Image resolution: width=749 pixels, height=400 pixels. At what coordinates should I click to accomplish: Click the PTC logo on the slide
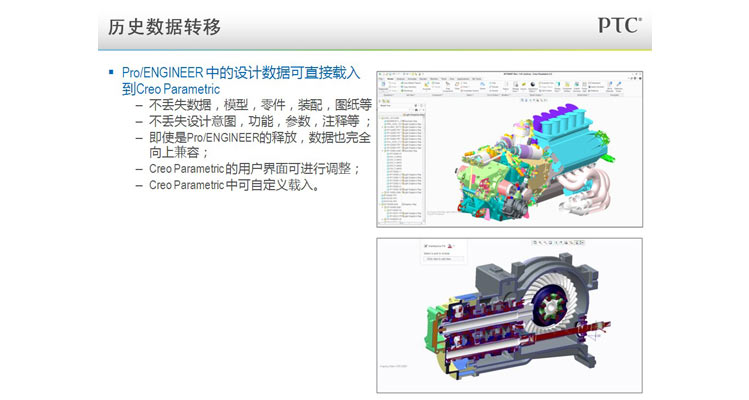click(620, 25)
